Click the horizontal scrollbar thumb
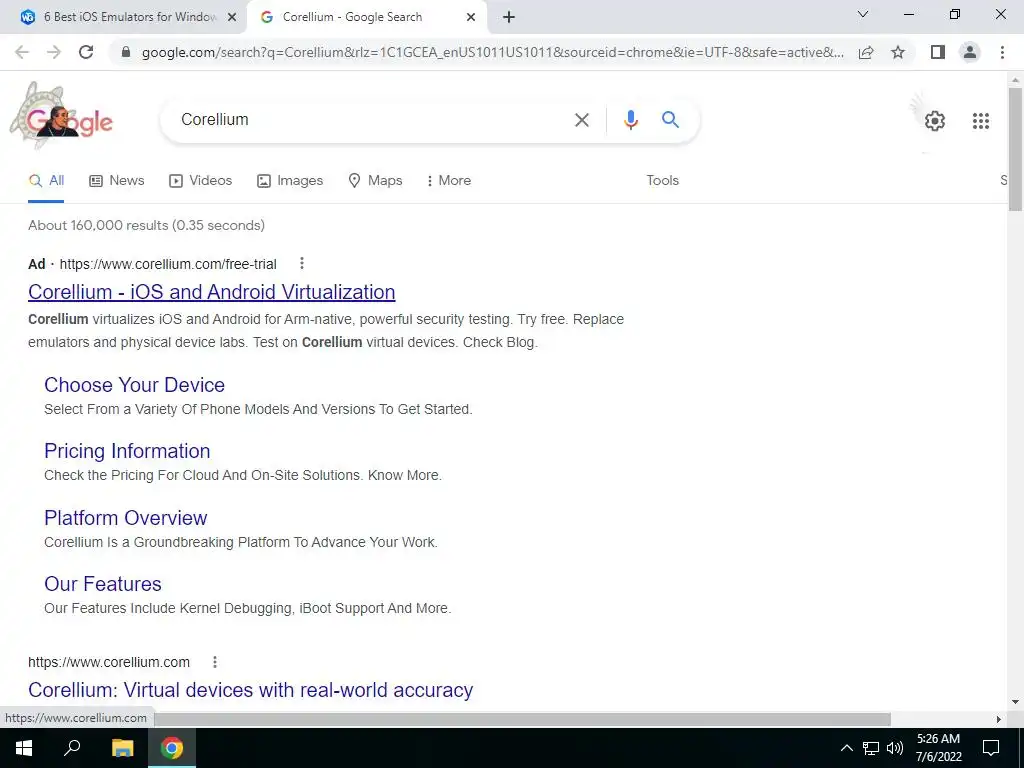Screen dimensions: 1024x768 [522, 719]
